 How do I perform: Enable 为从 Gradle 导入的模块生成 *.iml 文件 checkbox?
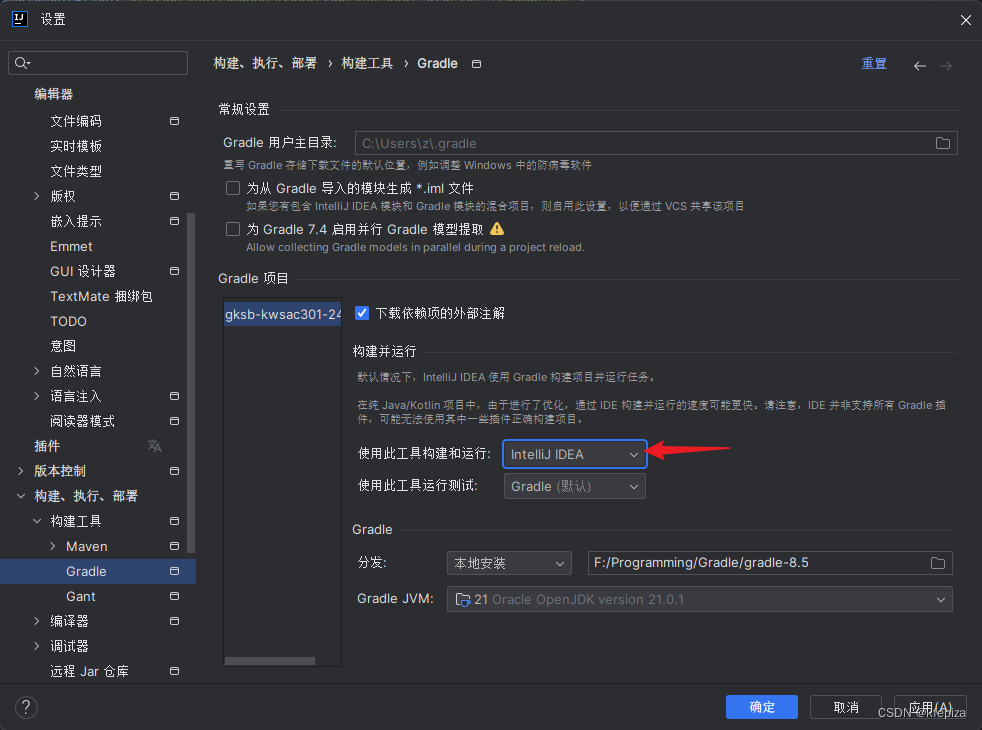tap(233, 188)
